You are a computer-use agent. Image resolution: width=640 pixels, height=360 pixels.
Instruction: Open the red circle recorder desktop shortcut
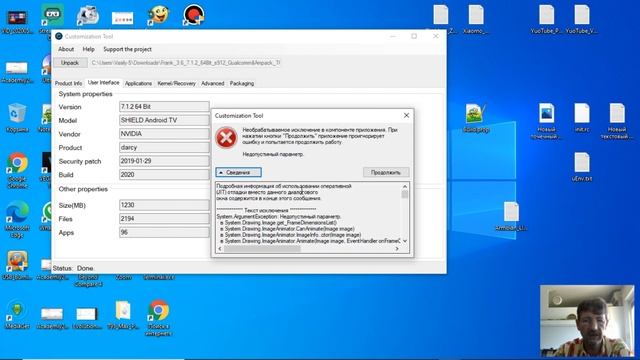pyautogui.click(x=193, y=16)
